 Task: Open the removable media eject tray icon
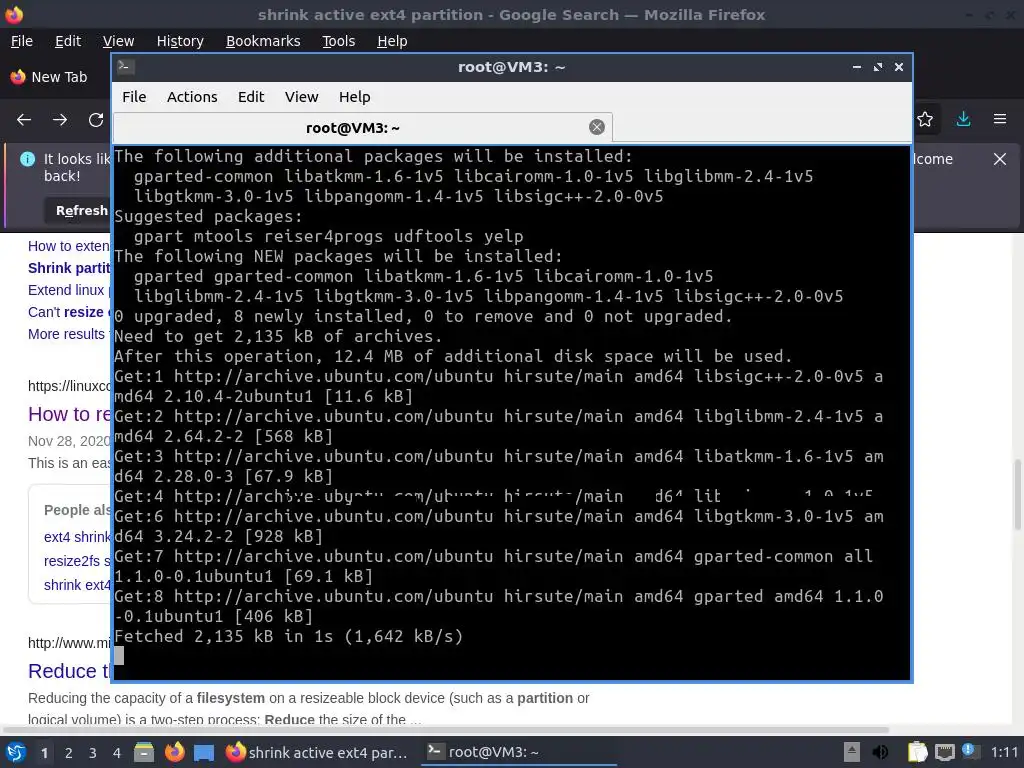pos(852,752)
